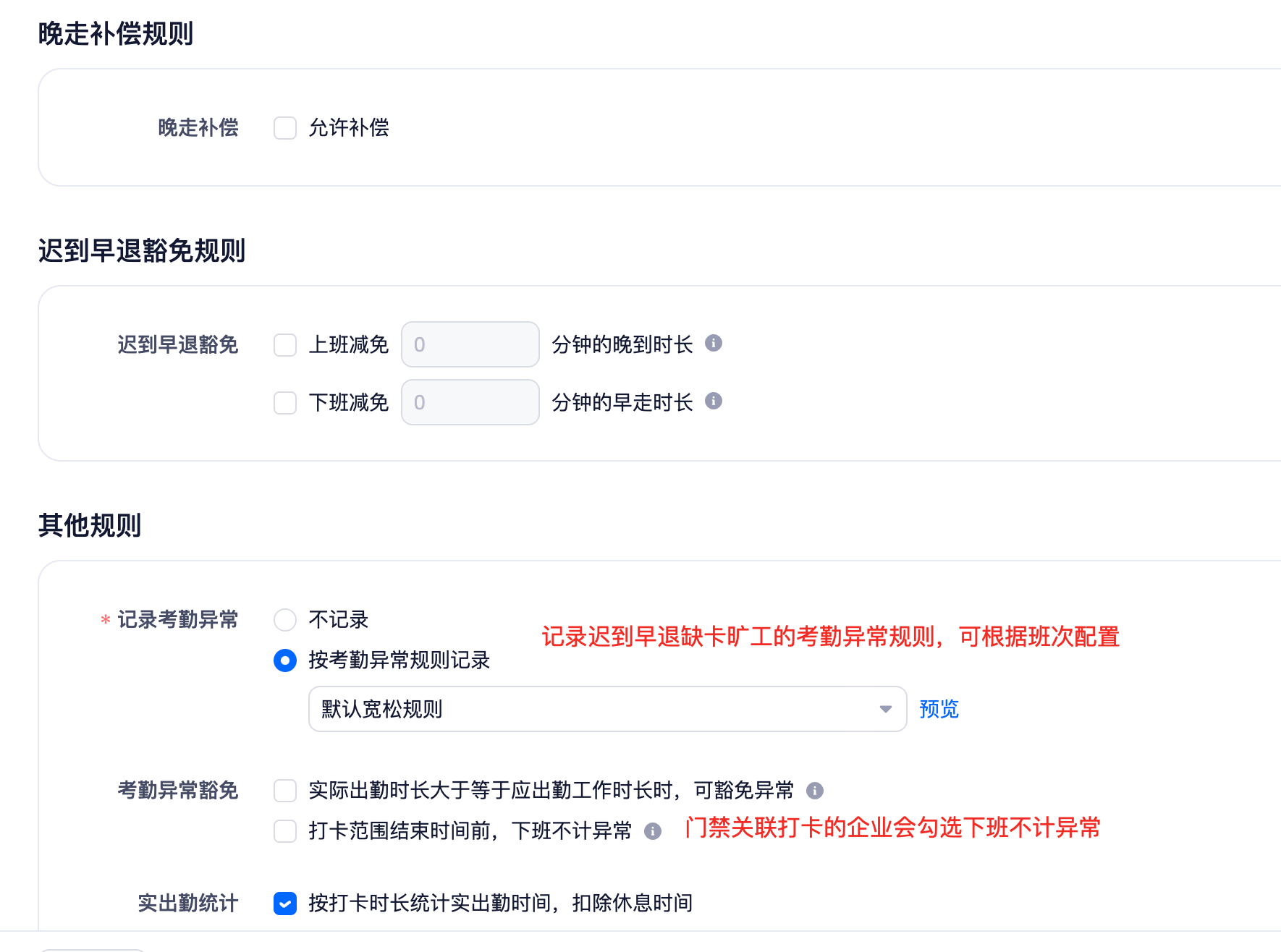Click the 其他规则 section heading
The height and width of the screenshot is (952, 1281).
[90, 526]
